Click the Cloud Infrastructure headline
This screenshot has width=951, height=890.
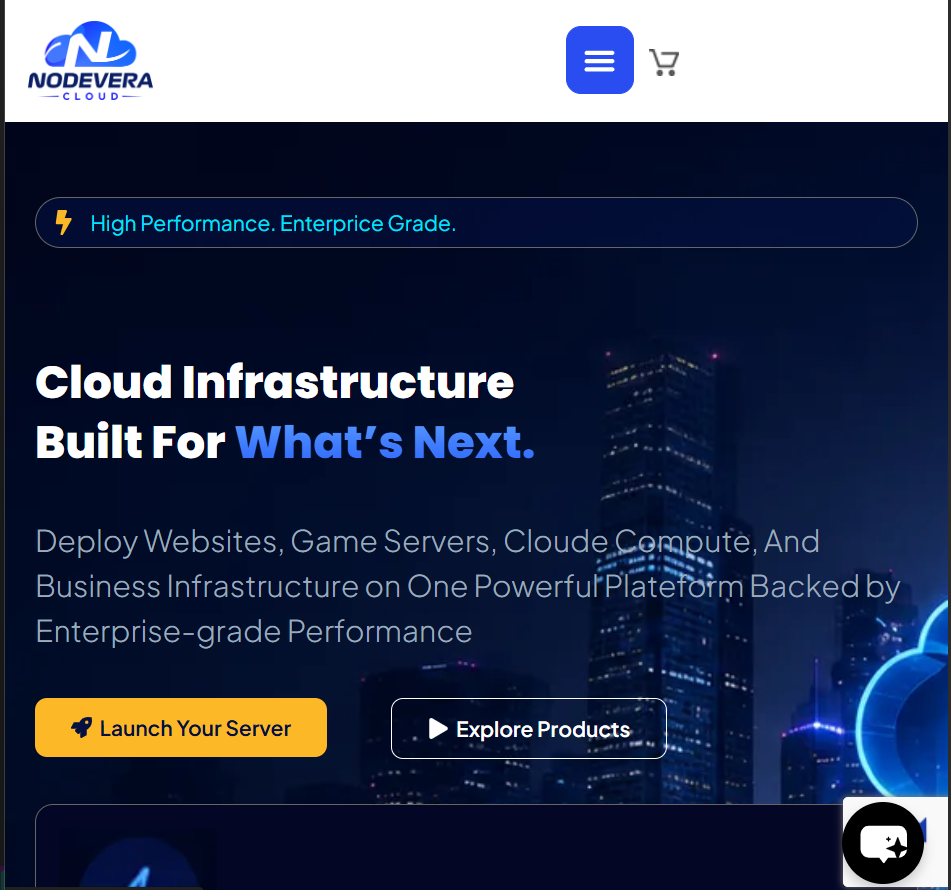click(275, 382)
